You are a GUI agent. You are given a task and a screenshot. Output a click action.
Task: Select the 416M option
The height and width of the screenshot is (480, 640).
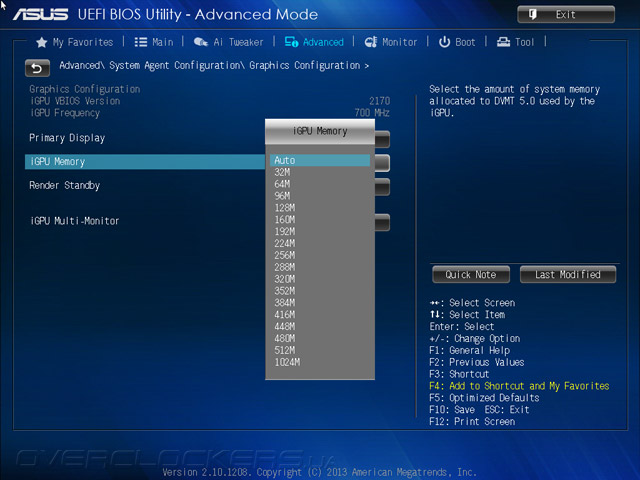click(x=284, y=314)
